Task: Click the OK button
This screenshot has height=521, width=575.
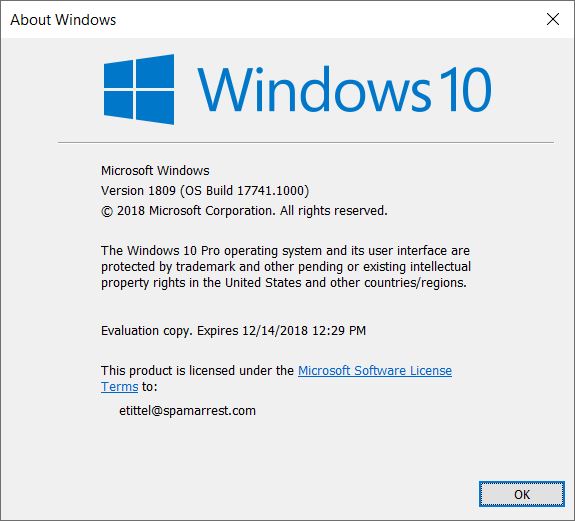Action: [521, 494]
